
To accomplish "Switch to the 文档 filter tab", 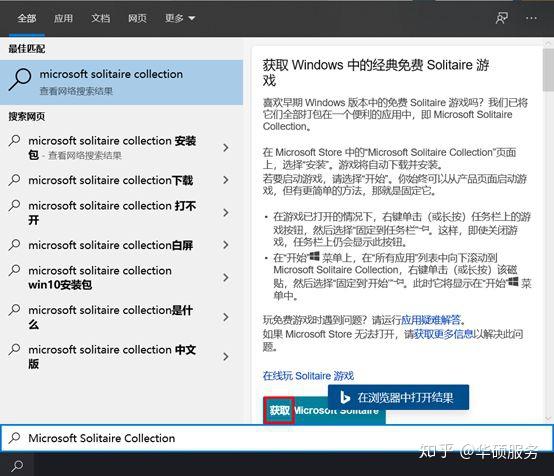I will (101, 18).
